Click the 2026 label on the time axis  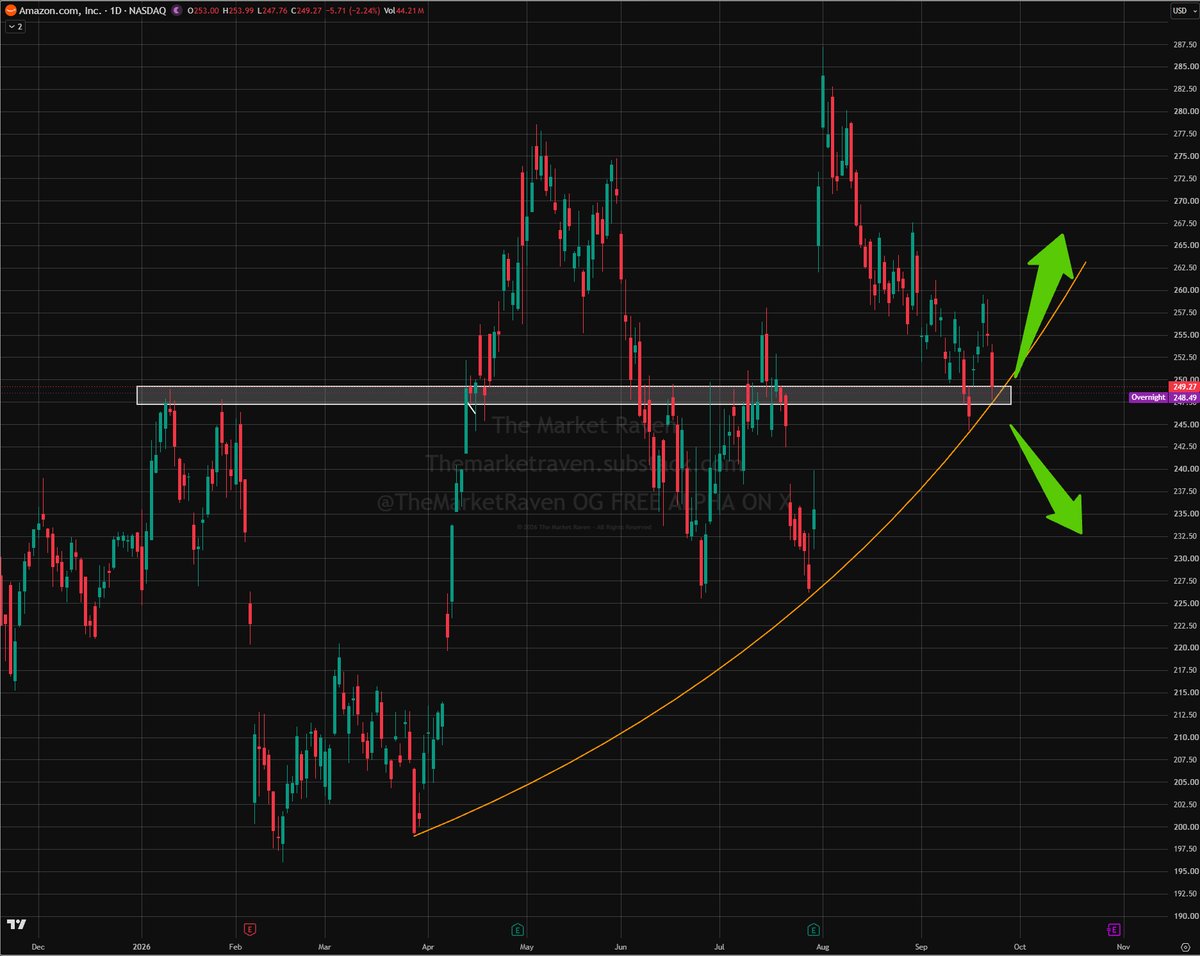141,945
